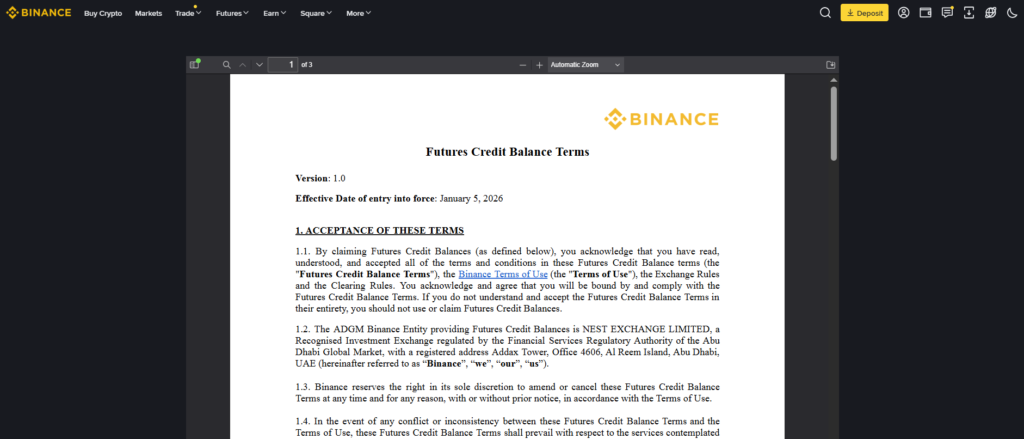This screenshot has width=1024, height=439.
Task: Click the '1. ACCEPTANCE OF THESE TERMS' heading
Action: 379,231
